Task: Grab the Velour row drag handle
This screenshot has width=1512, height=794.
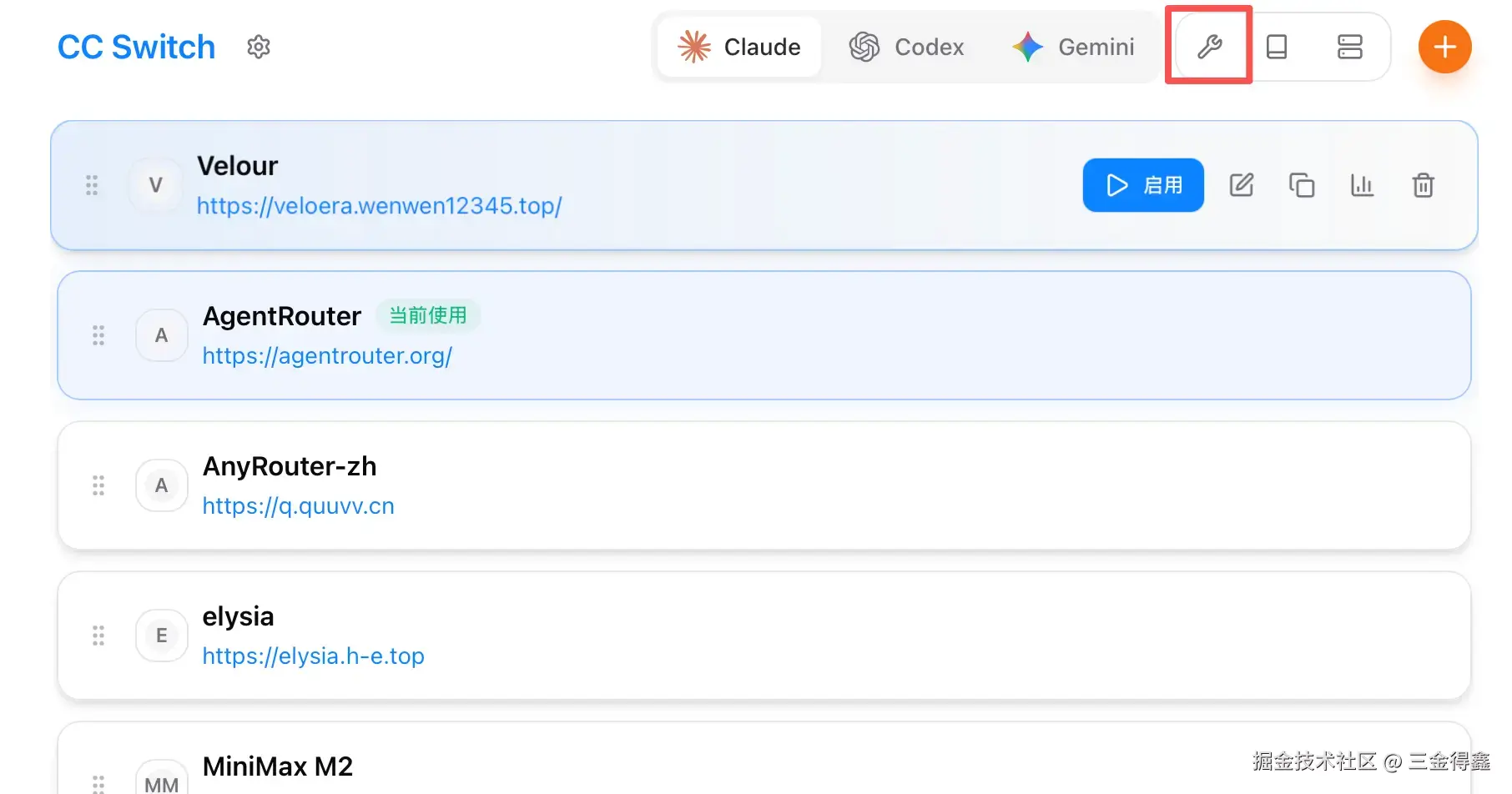Action: [92, 185]
